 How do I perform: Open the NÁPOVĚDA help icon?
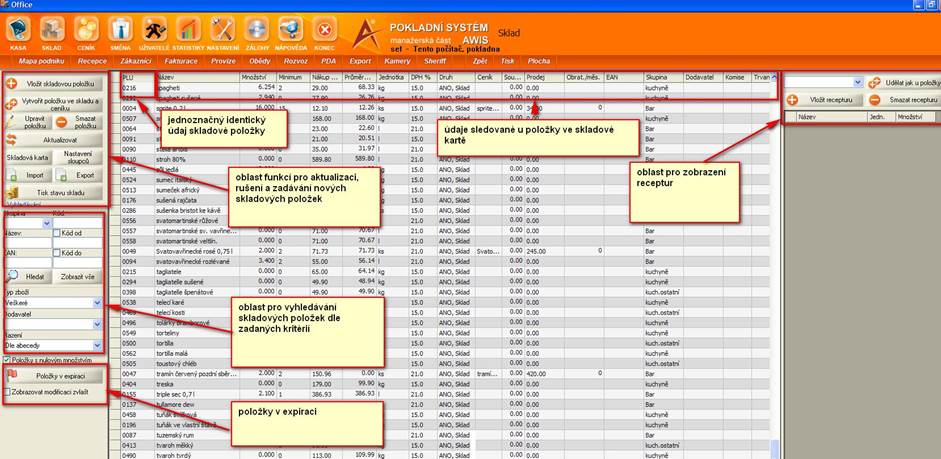tap(291, 30)
